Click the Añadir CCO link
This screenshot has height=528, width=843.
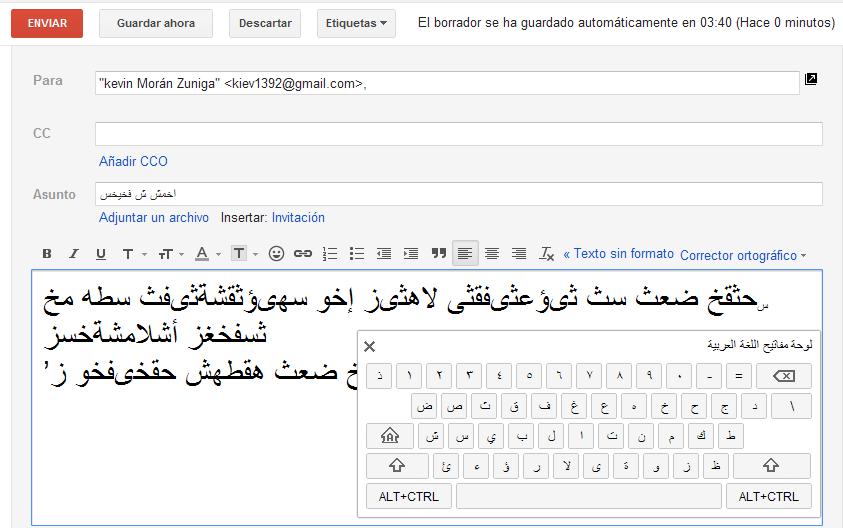click(x=133, y=161)
